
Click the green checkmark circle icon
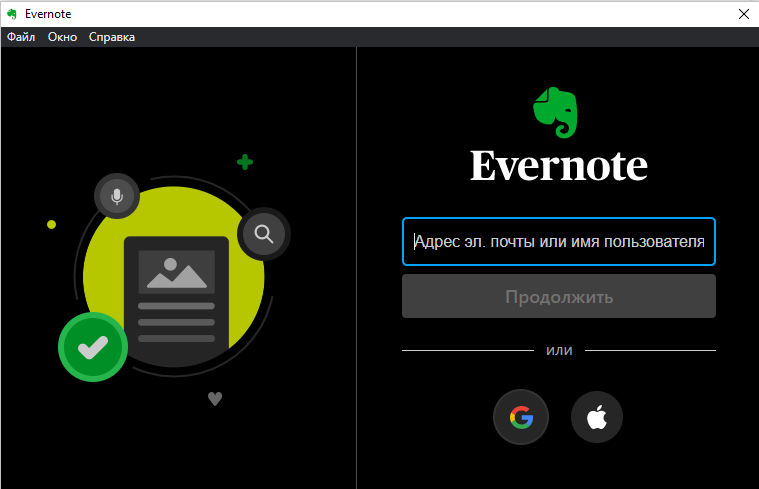click(93, 347)
